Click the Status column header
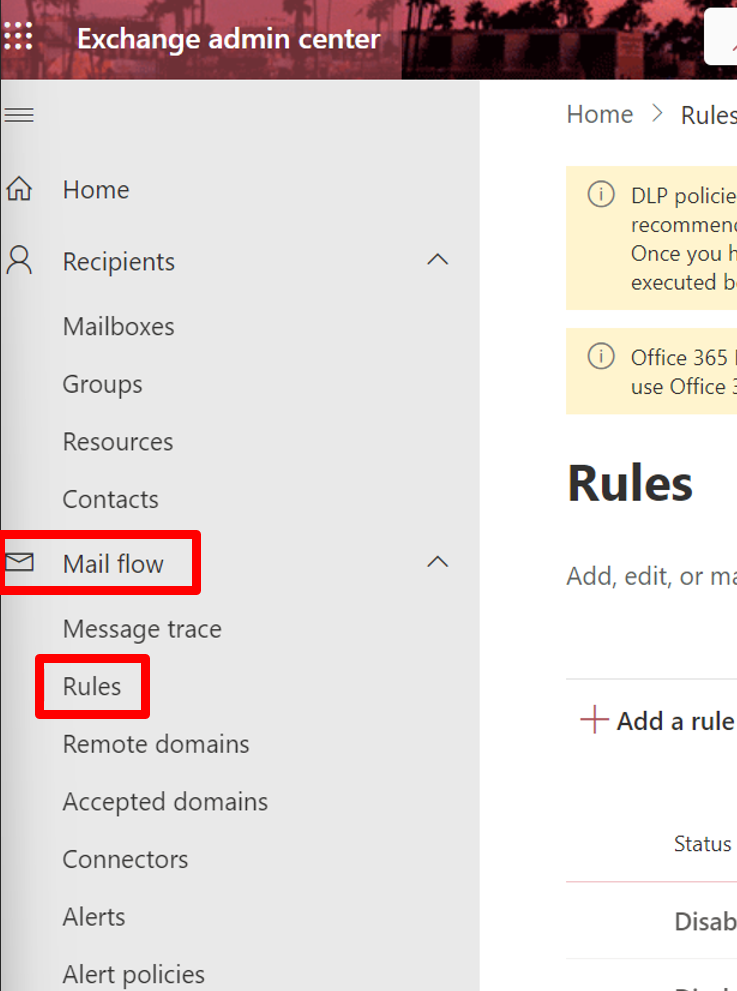Screen dimensions: 737x991 [702, 844]
